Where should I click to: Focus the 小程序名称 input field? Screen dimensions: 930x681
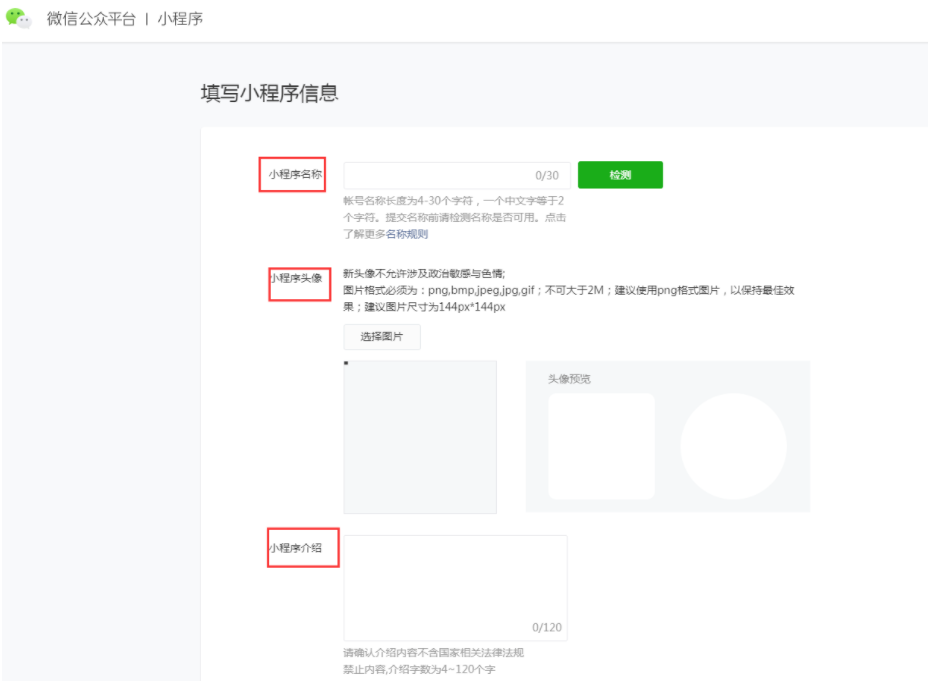457,176
